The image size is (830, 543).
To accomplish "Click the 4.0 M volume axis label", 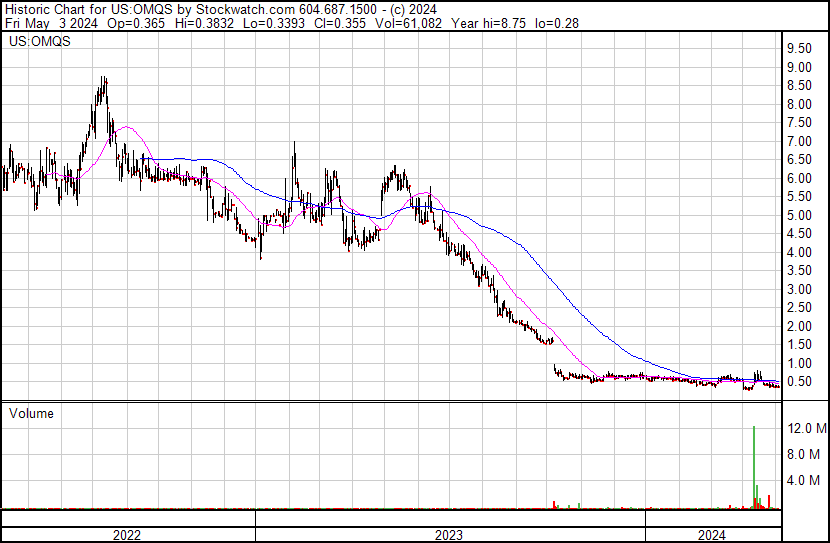I will [803, 480].
